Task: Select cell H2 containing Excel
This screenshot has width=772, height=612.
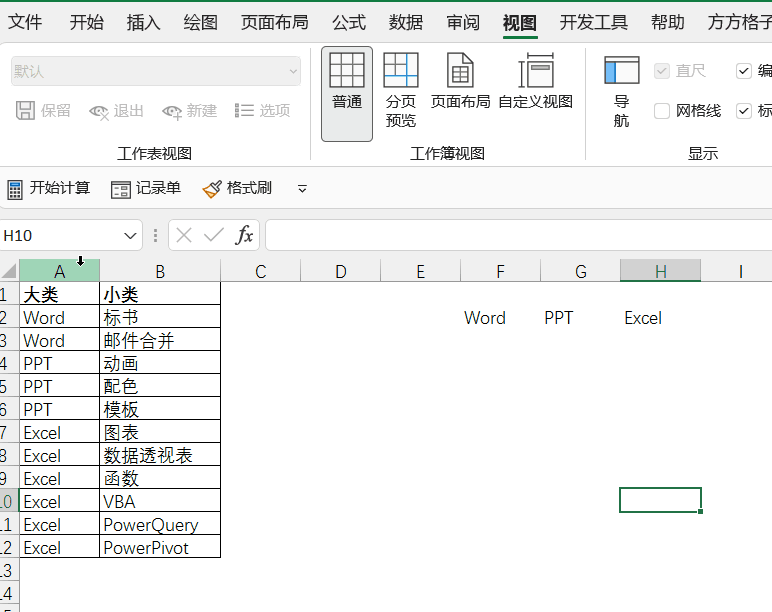Action: [x=660, y=318]
